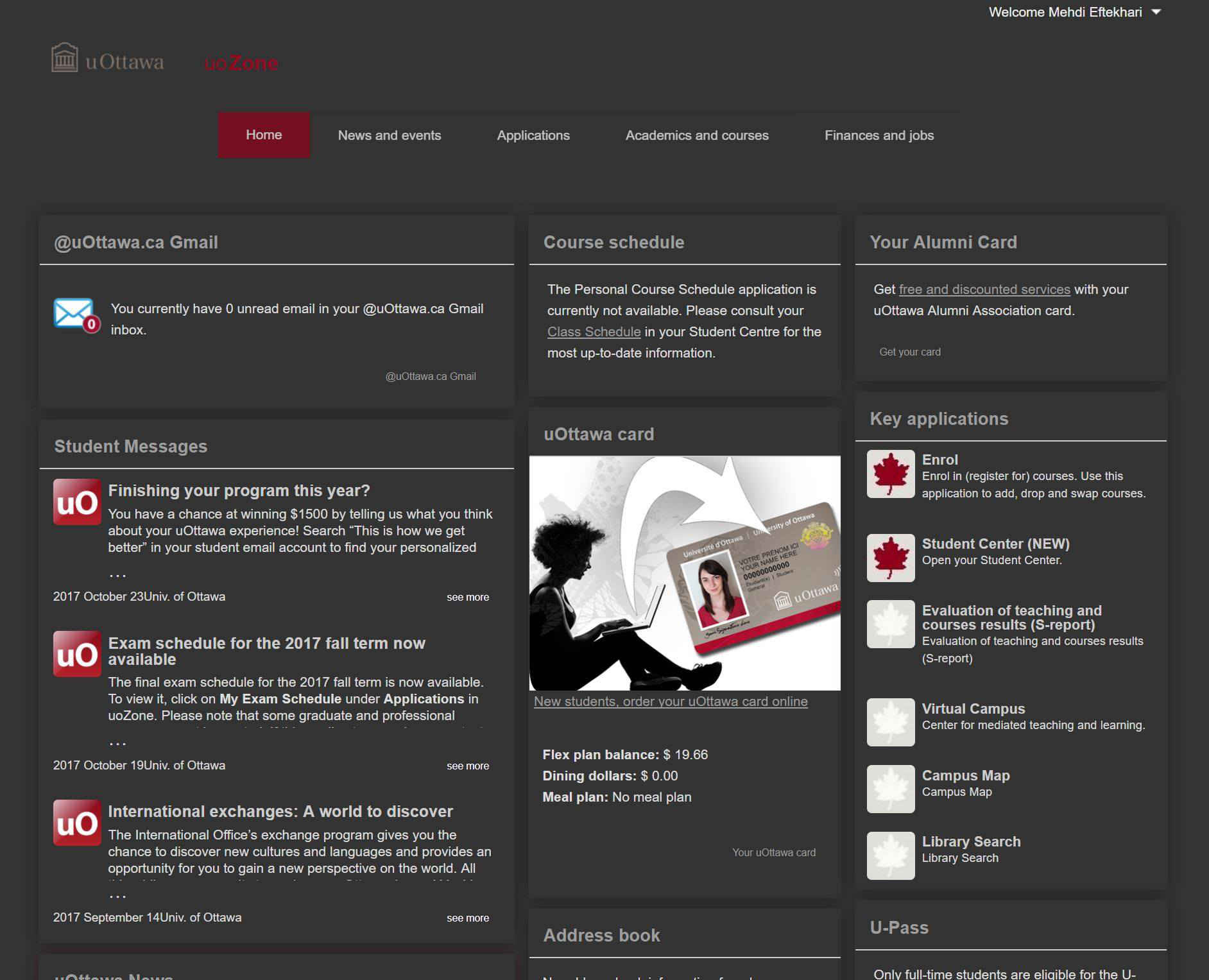Open the @uOttawa.ca Gmail footer link

(431, 377)
